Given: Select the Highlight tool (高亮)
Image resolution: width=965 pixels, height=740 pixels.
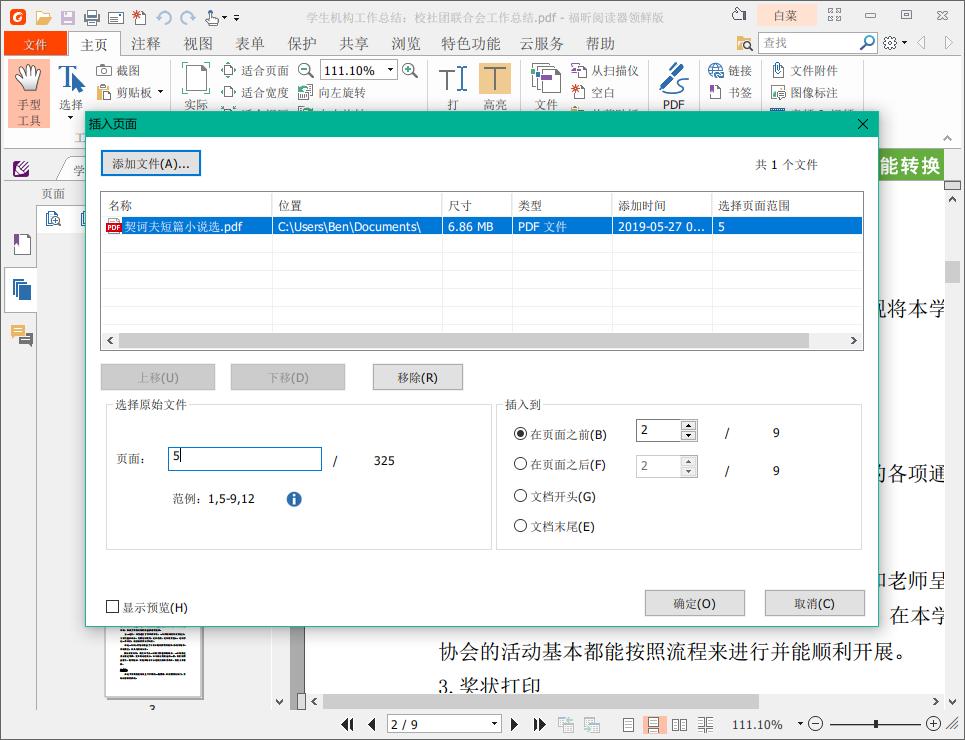Looking at the screenshot, I should 497,79.
